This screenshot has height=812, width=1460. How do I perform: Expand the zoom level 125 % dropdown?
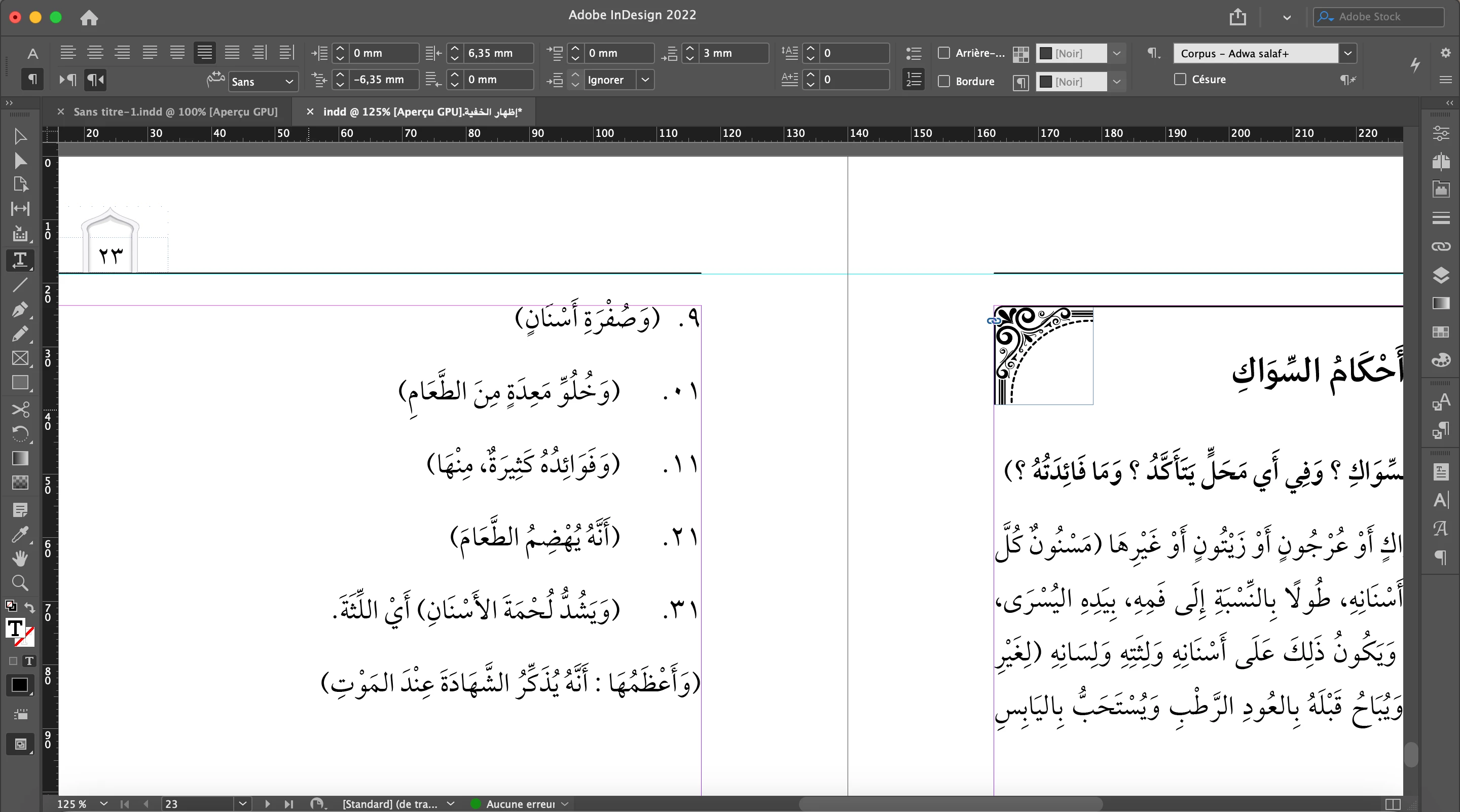(x=104, y=803)
